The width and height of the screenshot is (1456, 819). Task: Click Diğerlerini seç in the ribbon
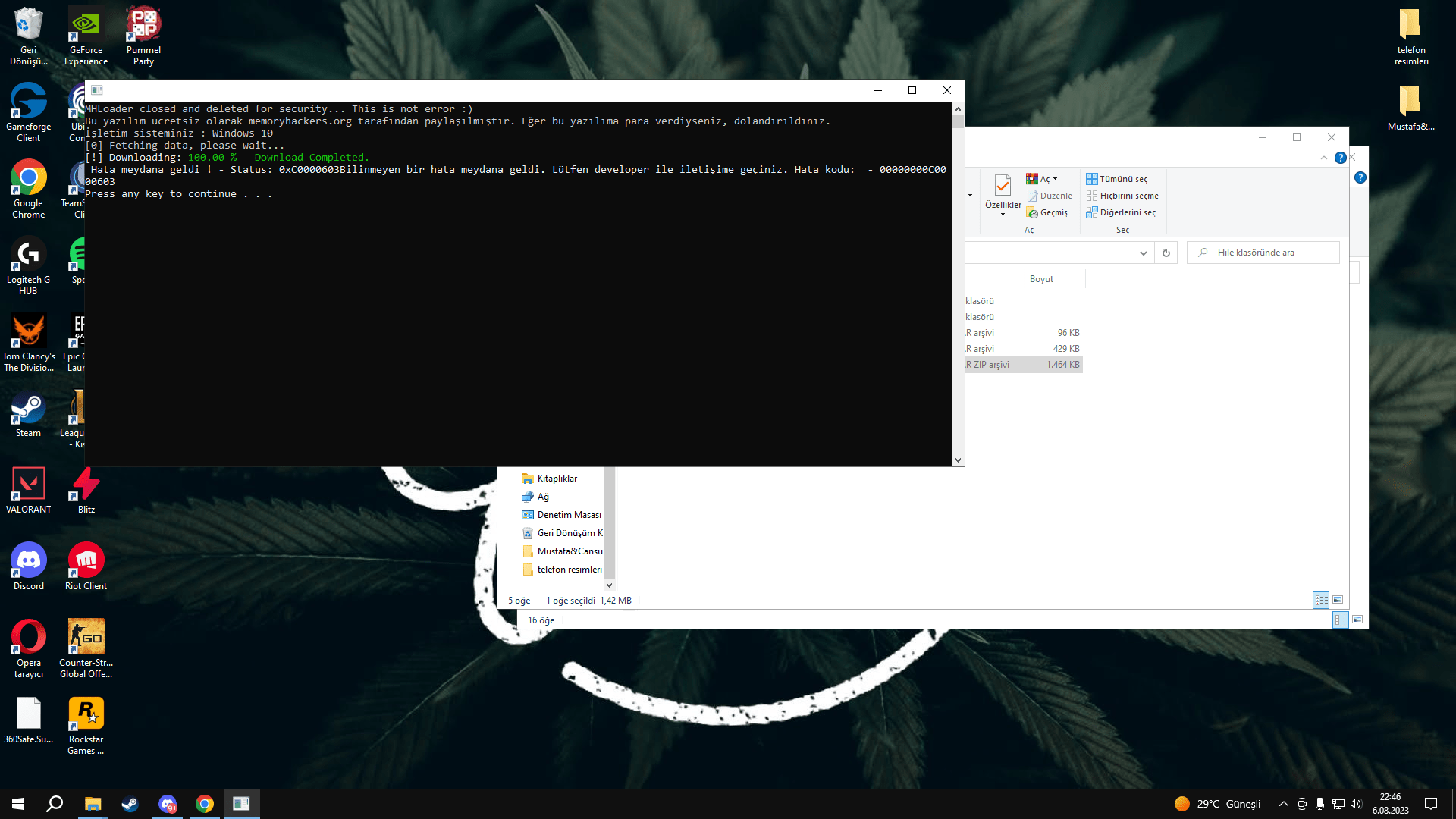click(x=1121, y=213)
